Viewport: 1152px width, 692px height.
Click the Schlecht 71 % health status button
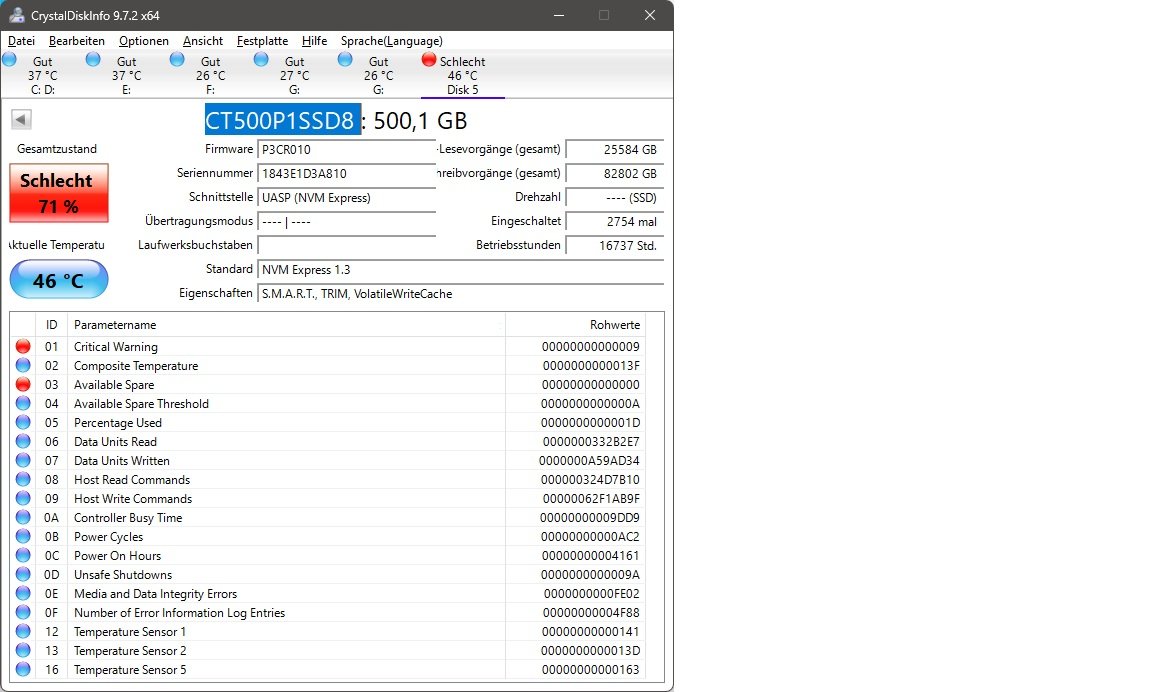[x=59, y=192]
